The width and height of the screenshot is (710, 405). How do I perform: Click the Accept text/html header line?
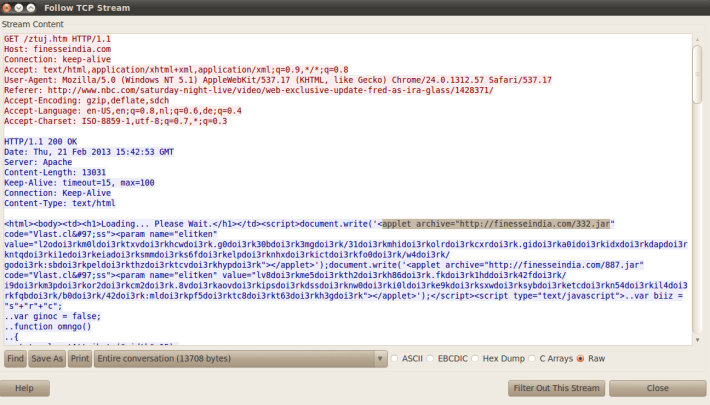176,70
